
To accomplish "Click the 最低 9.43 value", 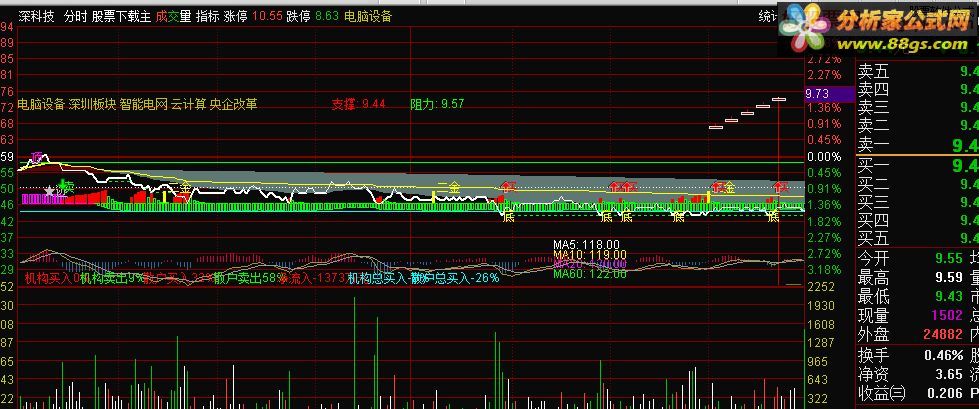I will [949, 296].
